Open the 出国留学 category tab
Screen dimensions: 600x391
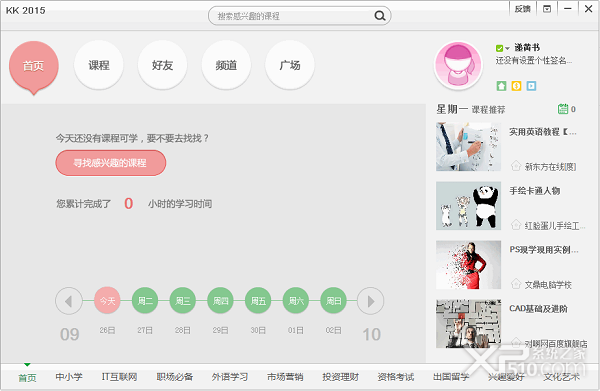tap(451, 377)
